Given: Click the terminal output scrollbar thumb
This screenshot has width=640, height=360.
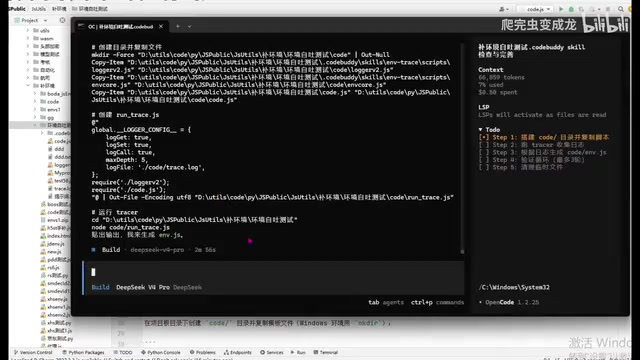Looking at the screenshot, I should [x=462, y=251].
